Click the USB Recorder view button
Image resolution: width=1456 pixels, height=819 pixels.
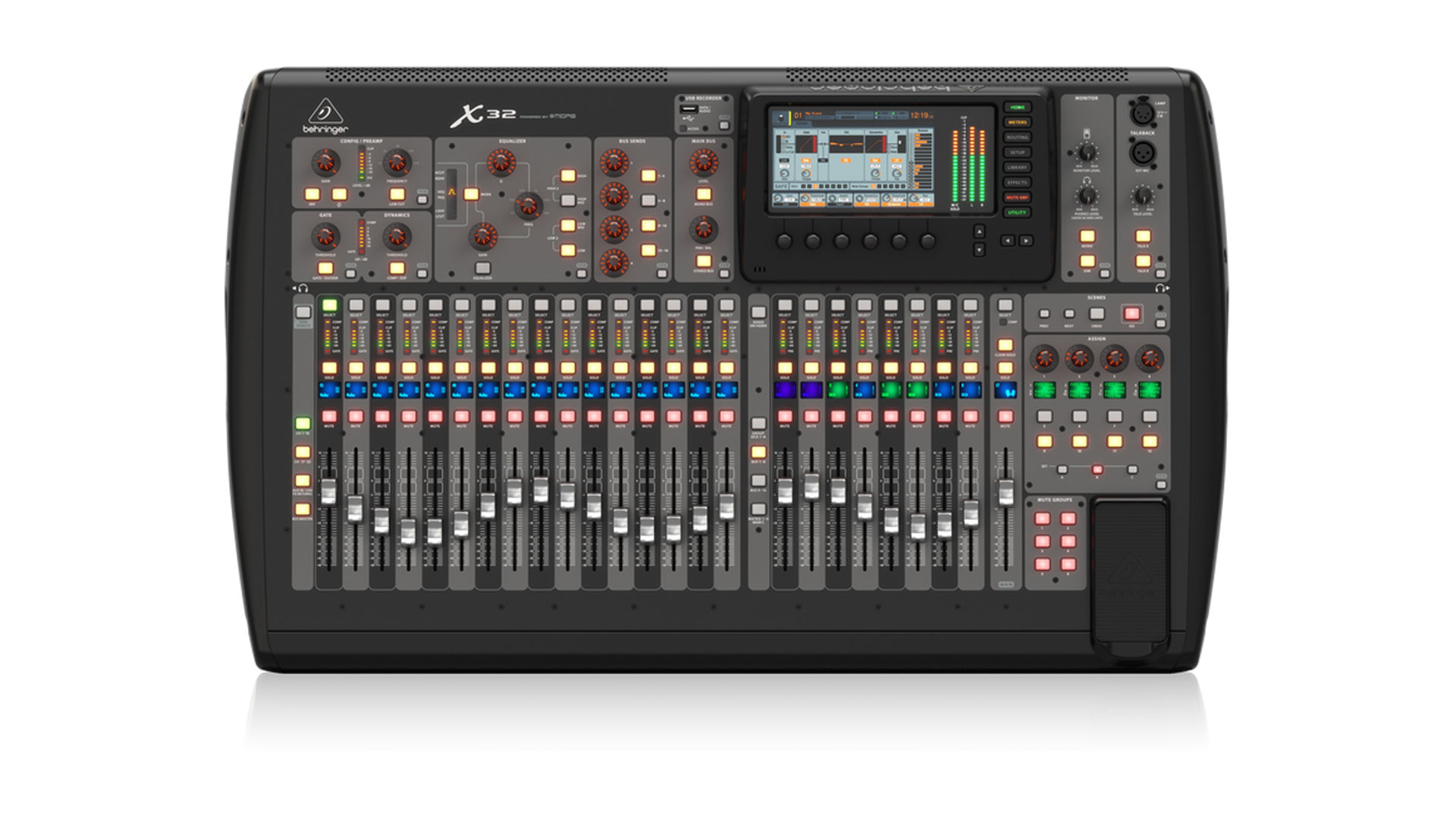(724, 126)
